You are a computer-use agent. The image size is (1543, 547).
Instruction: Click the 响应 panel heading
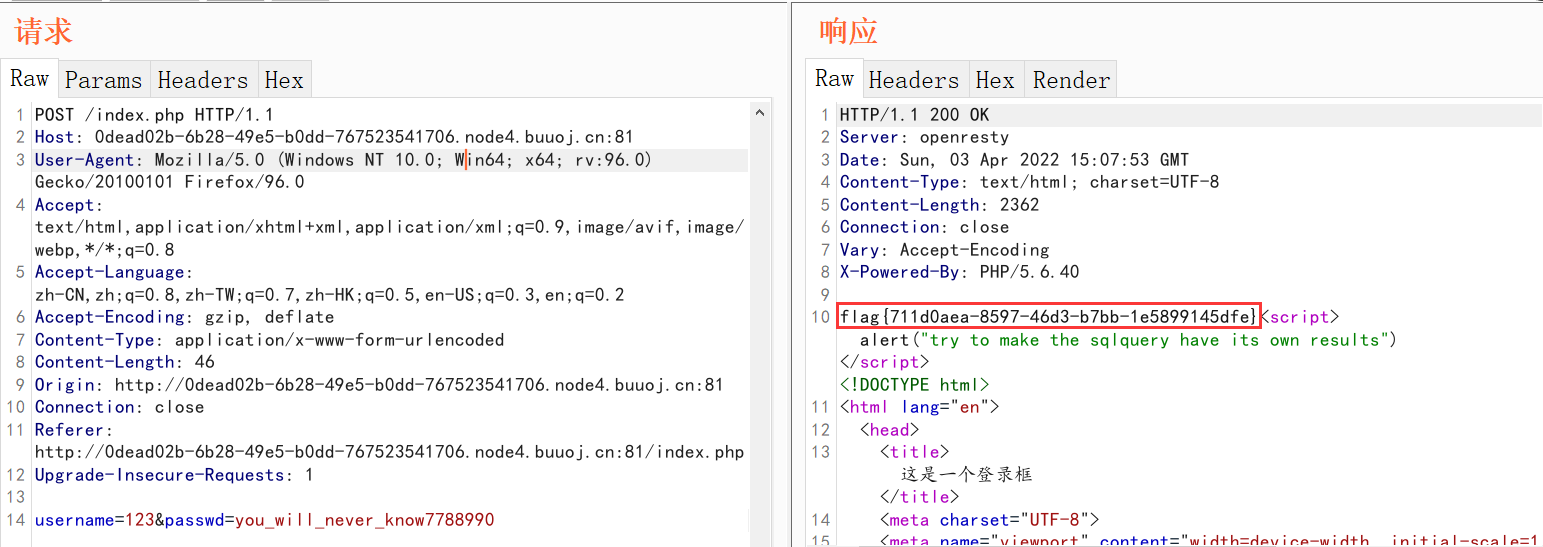[x=847, y=31]
